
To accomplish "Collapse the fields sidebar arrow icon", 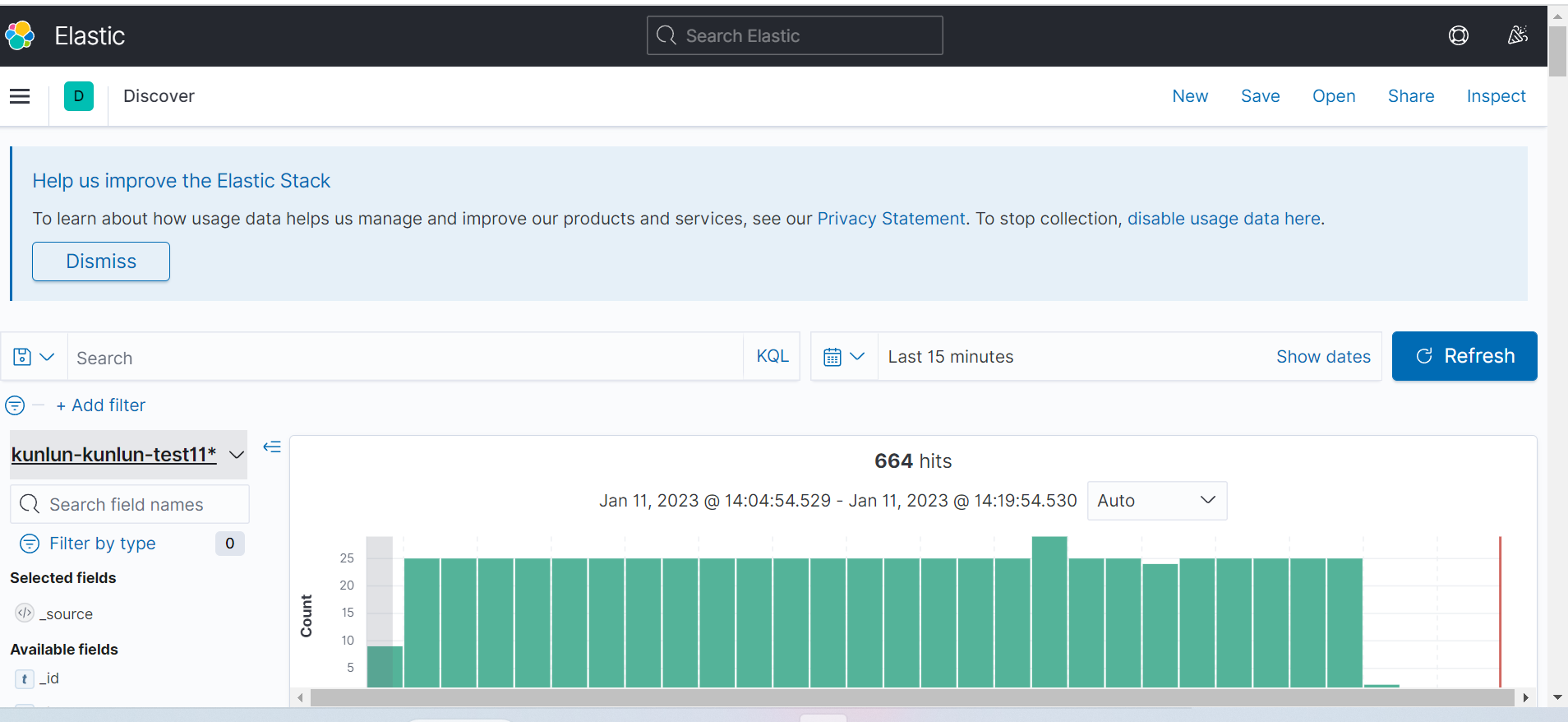I will 272,447.
